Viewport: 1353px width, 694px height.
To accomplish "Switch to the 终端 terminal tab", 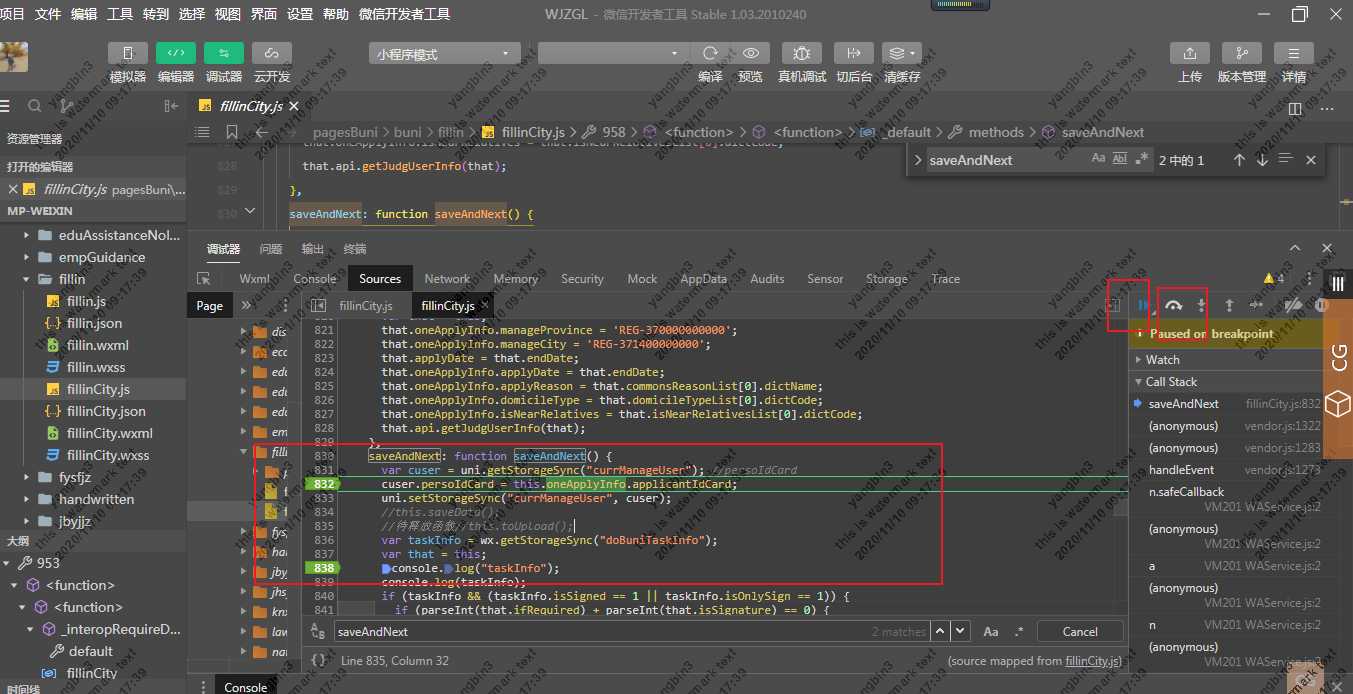I will click(x=355, y=249).
